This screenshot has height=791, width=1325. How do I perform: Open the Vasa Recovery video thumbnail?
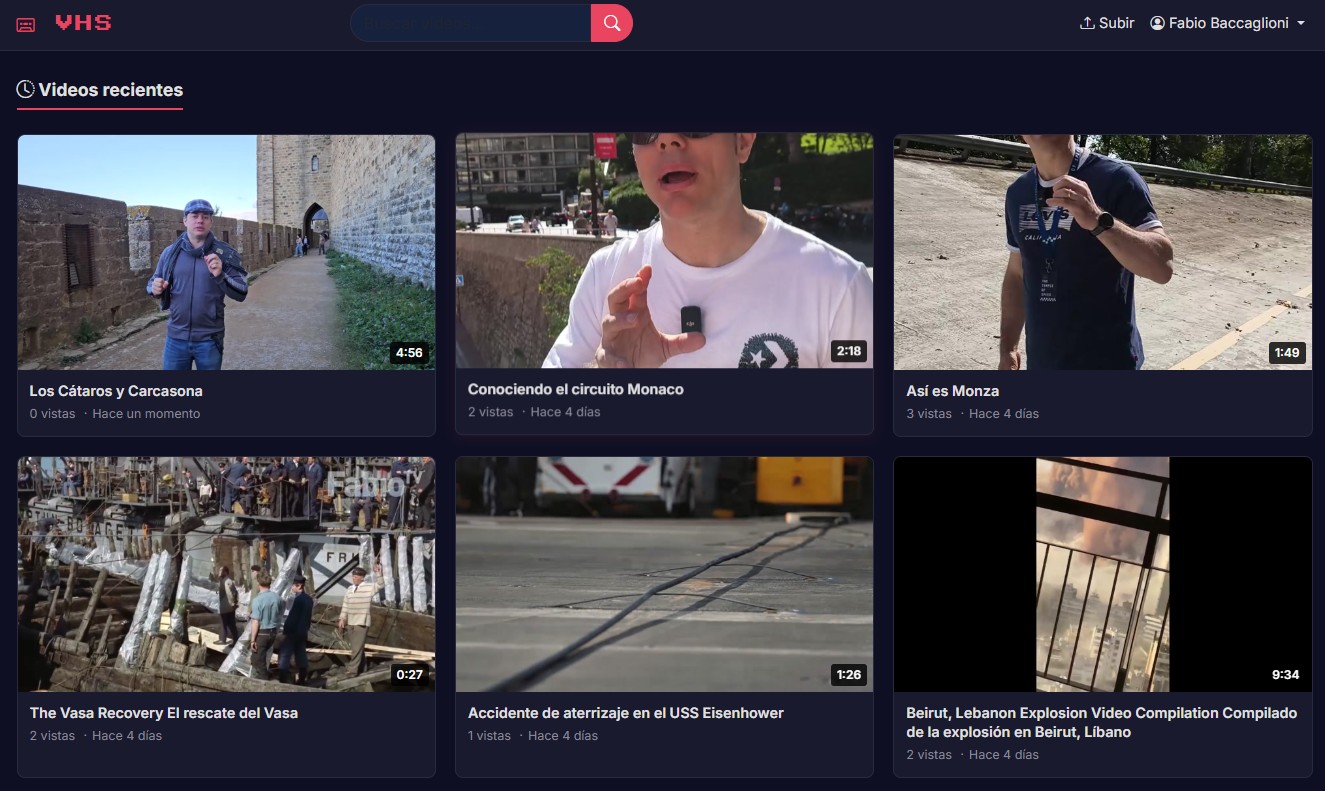click(226, 574)
